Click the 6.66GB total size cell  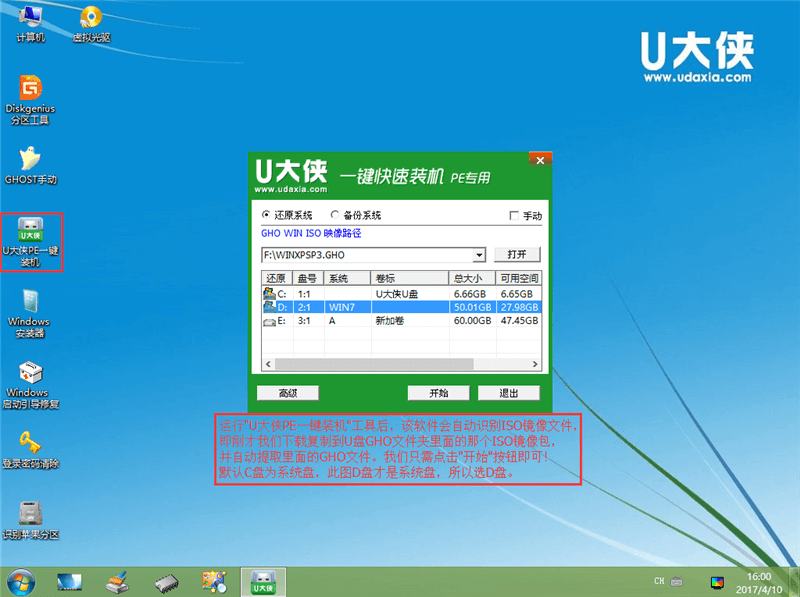click(x=470, y=294)
